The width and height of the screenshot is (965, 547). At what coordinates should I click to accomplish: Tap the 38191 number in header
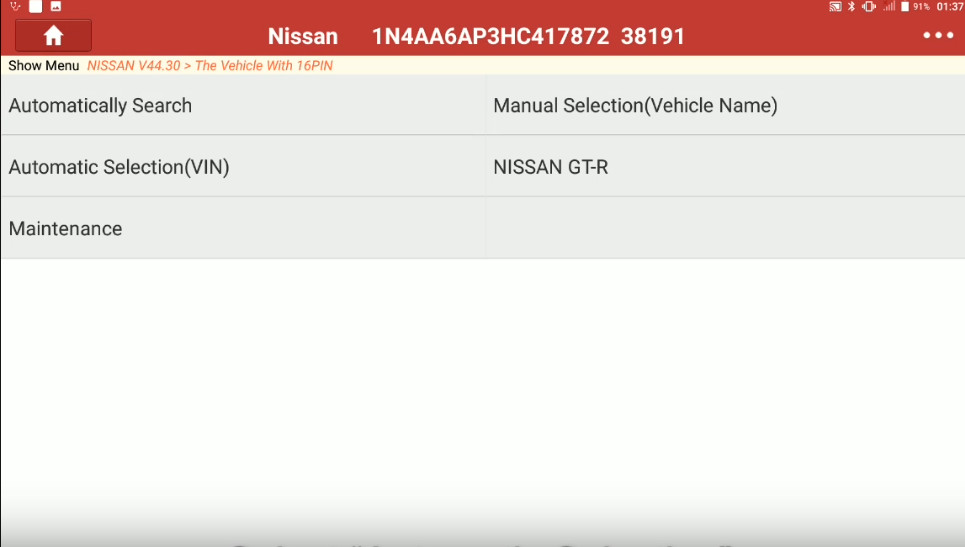pos(652,36)
